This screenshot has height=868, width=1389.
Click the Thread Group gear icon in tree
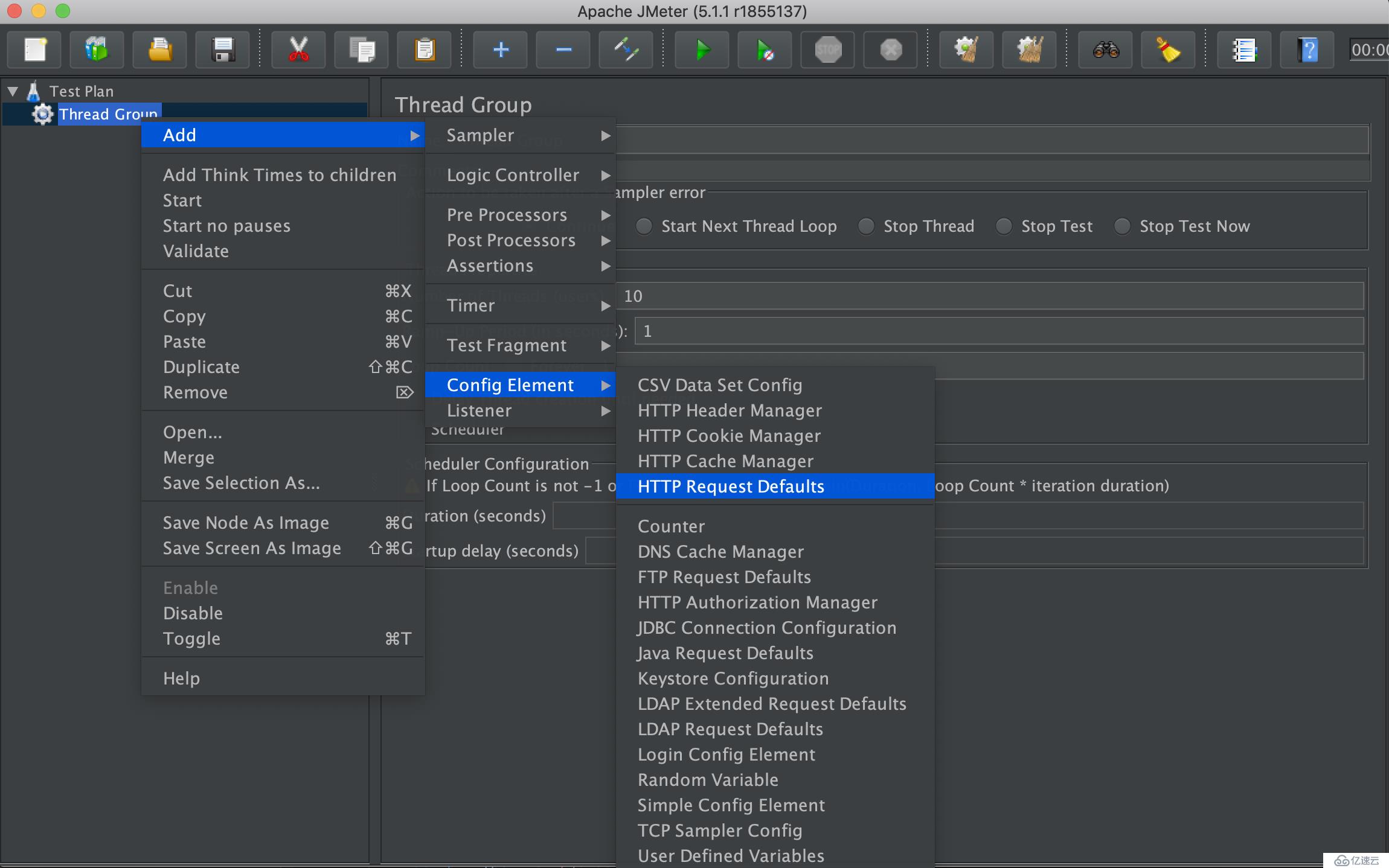click(42, 114)
